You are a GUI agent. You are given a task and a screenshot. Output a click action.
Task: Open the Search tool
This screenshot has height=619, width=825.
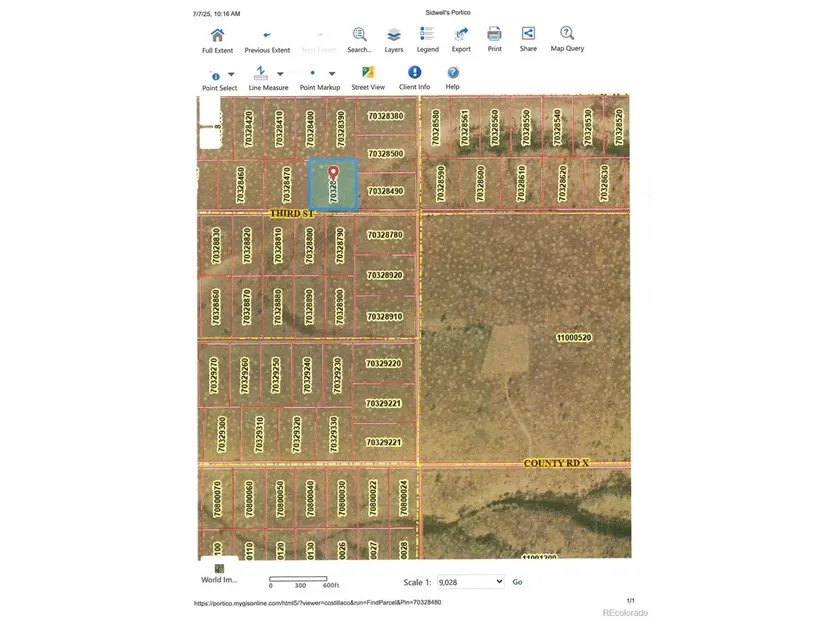359,36
